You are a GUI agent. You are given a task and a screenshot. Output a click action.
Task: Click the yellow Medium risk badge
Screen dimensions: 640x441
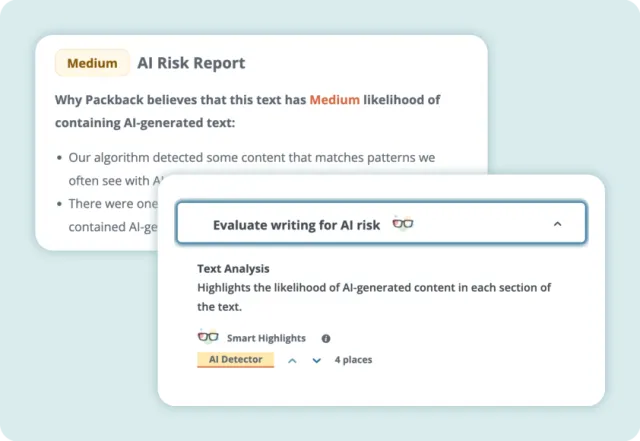[92, 63]
